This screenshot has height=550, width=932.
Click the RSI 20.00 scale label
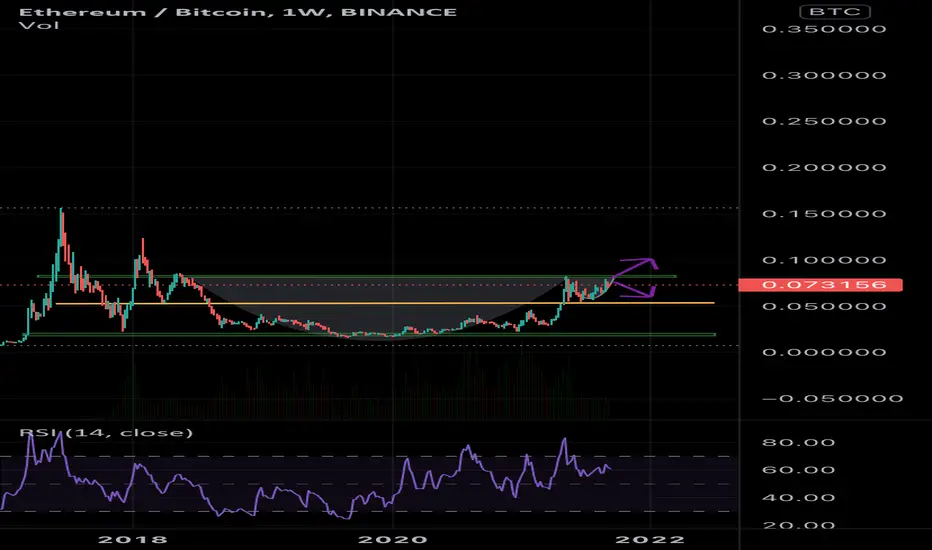(x=798, y=525)
